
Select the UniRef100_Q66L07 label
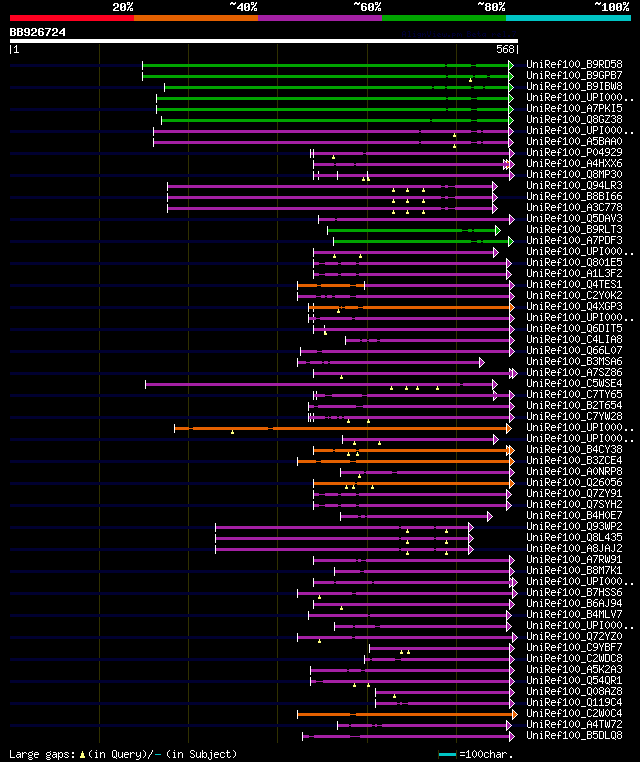click(574, 350)
